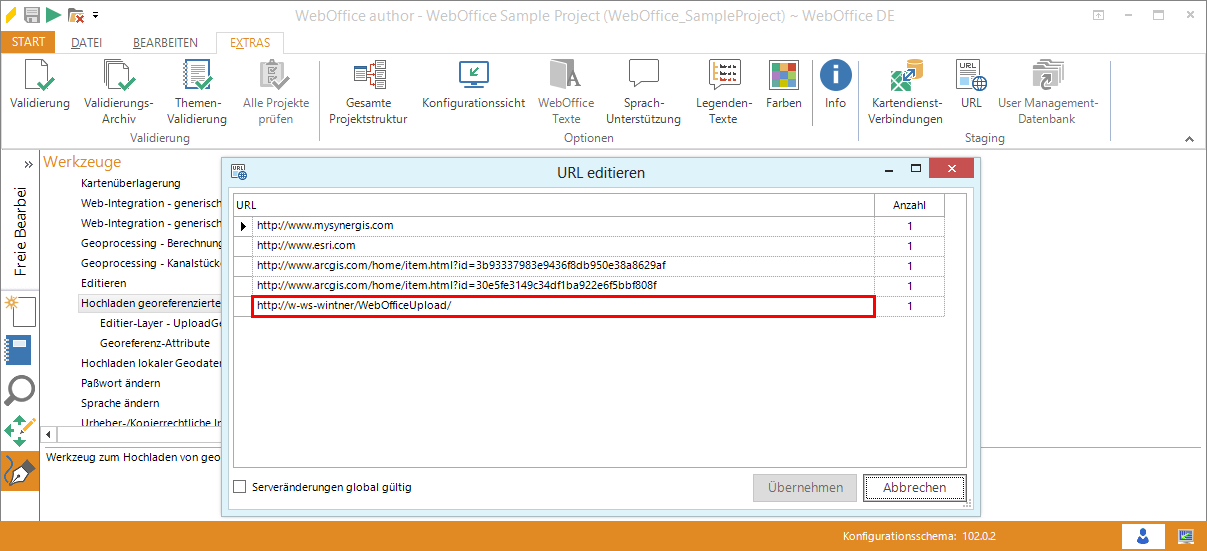Expand the left panel with double chevron

point(28,163)
